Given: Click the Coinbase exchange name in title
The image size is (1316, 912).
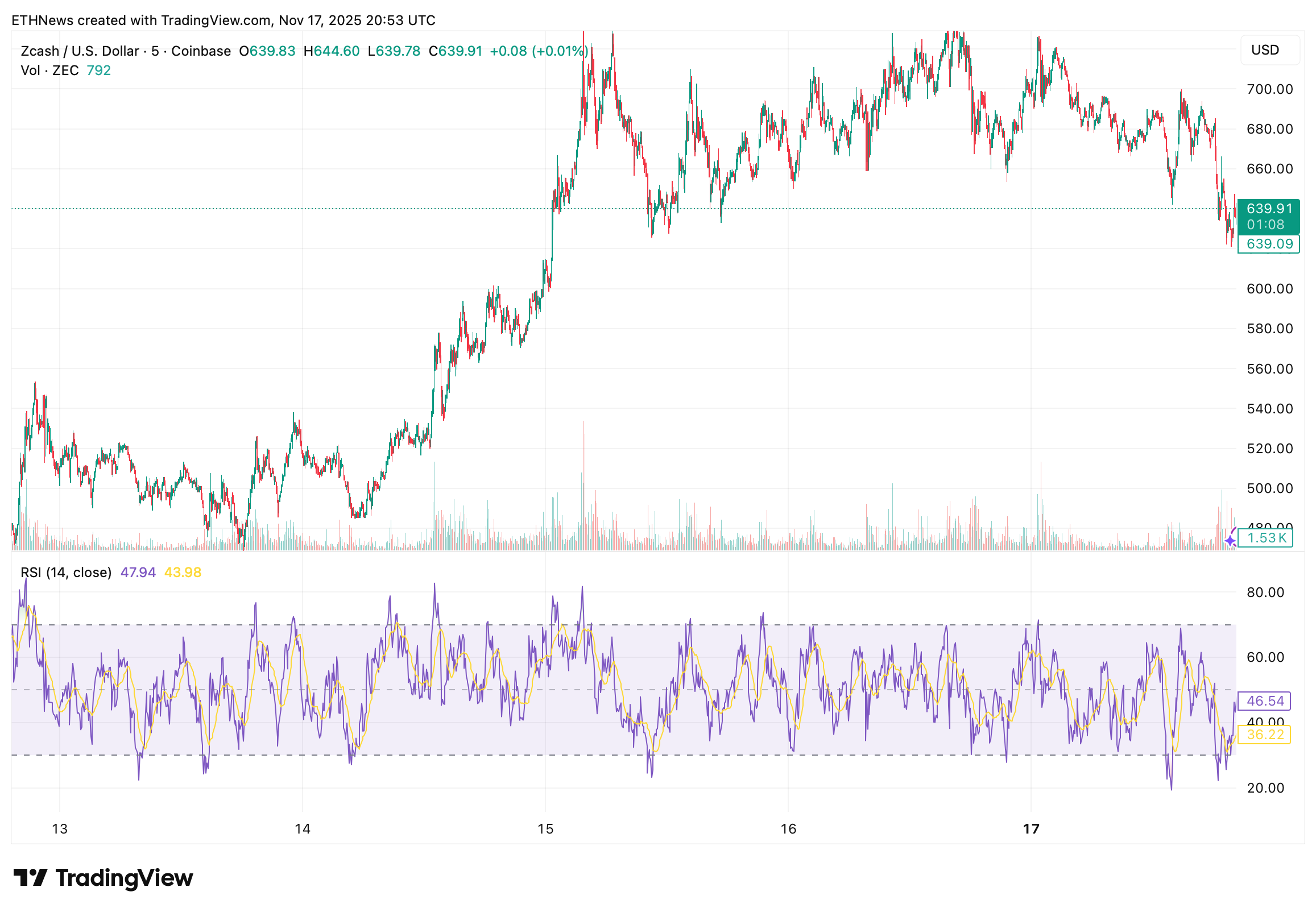Looking at the screenshot, I should tap(201, 51).
